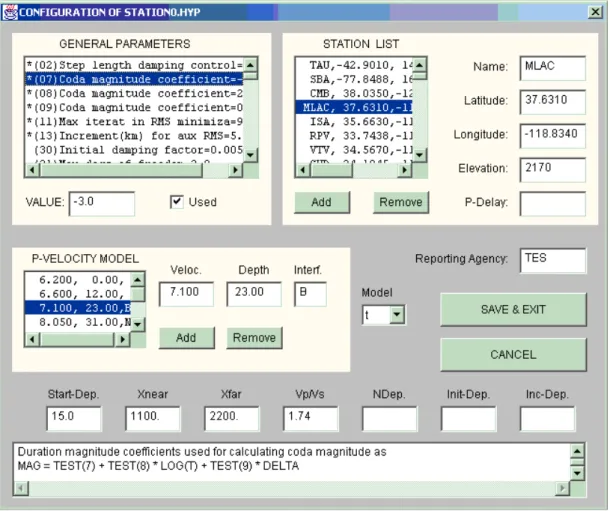Viewport: 610px width, 511px height.
Task: Click General Parameters list scroll-up arrow
Action: tap(250, 65)
